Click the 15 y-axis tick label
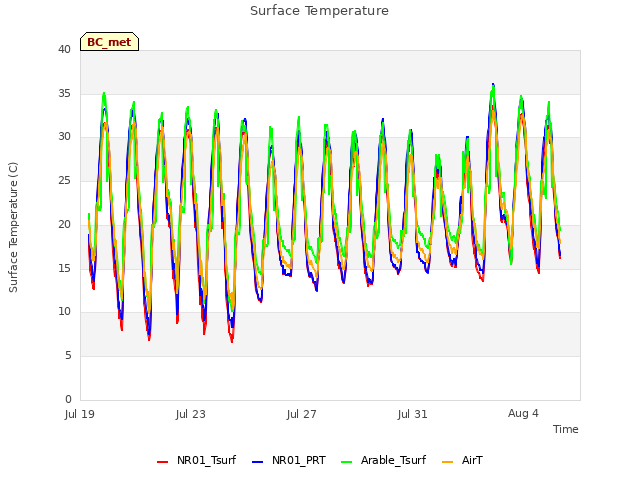 (64, 268)
